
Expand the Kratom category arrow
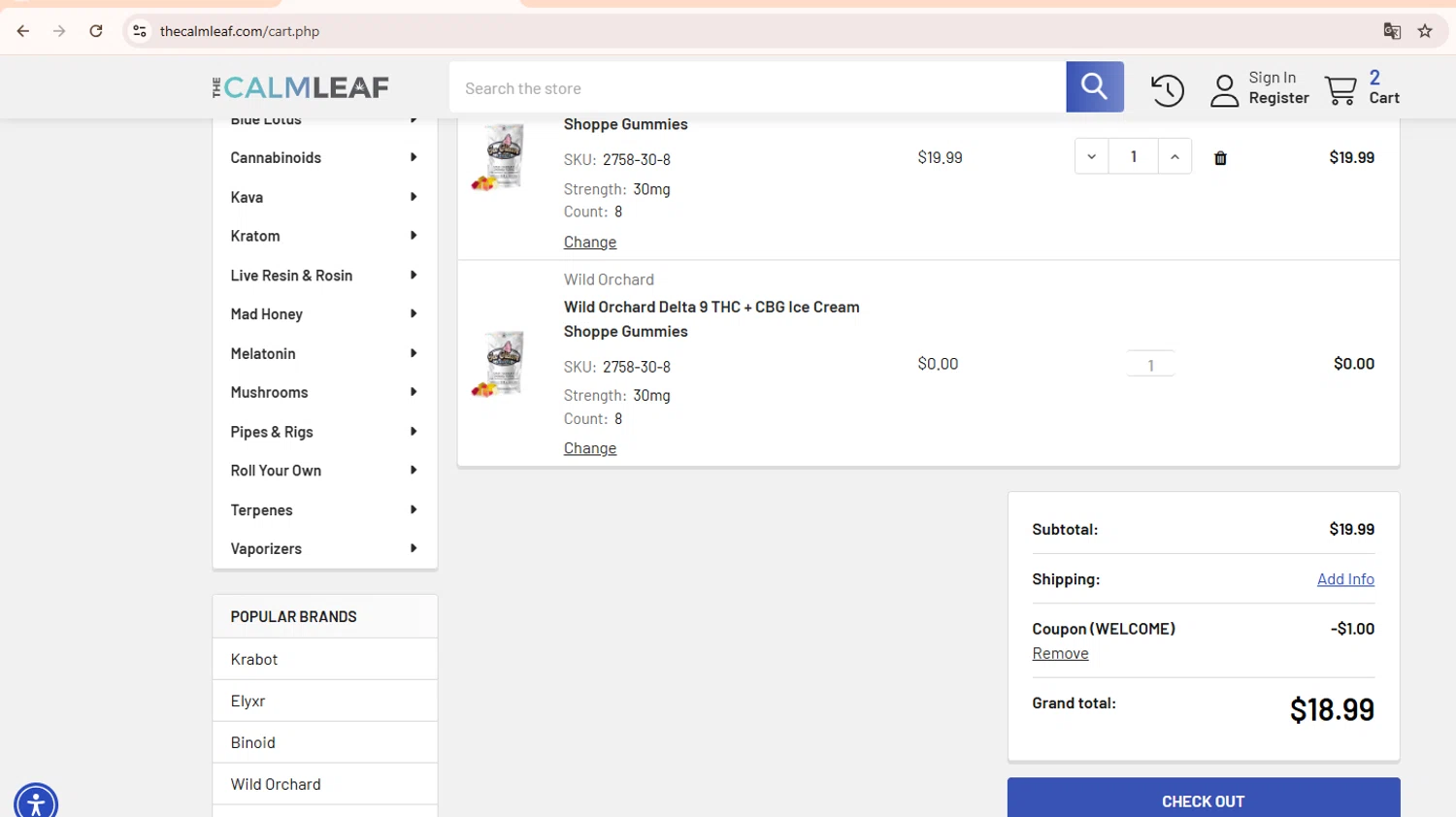[x=414, y=236]
